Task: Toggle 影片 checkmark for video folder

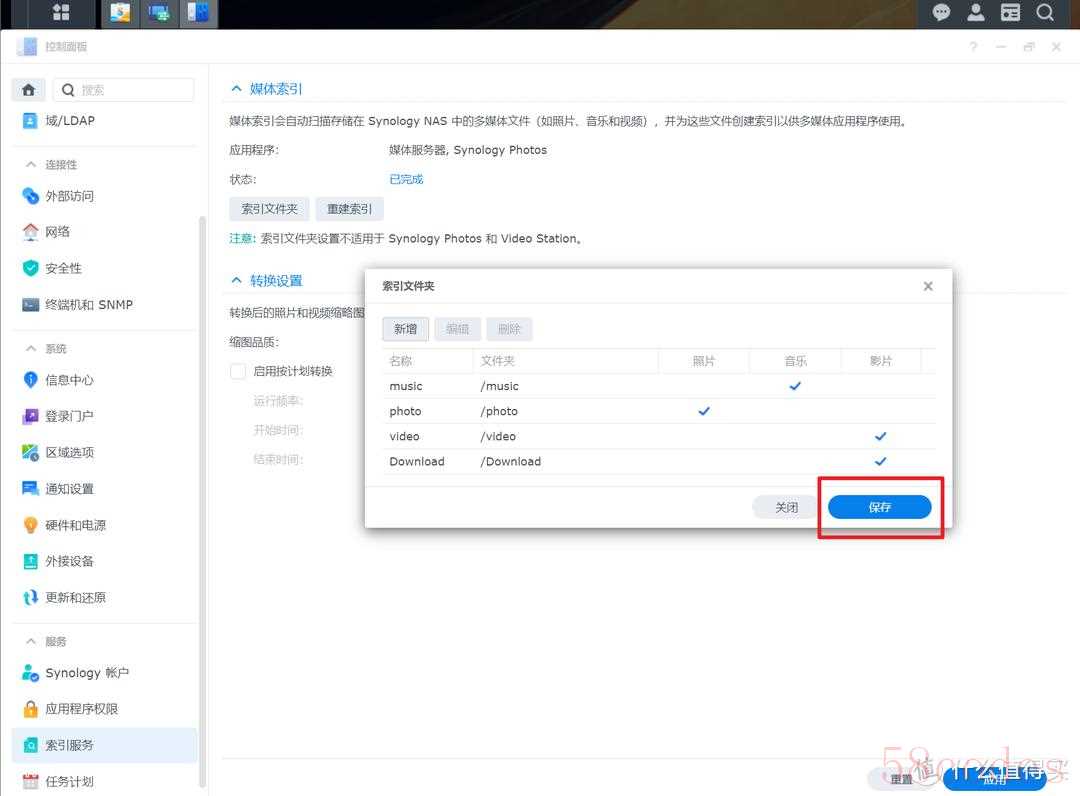Action: click(x=880, y=436)
